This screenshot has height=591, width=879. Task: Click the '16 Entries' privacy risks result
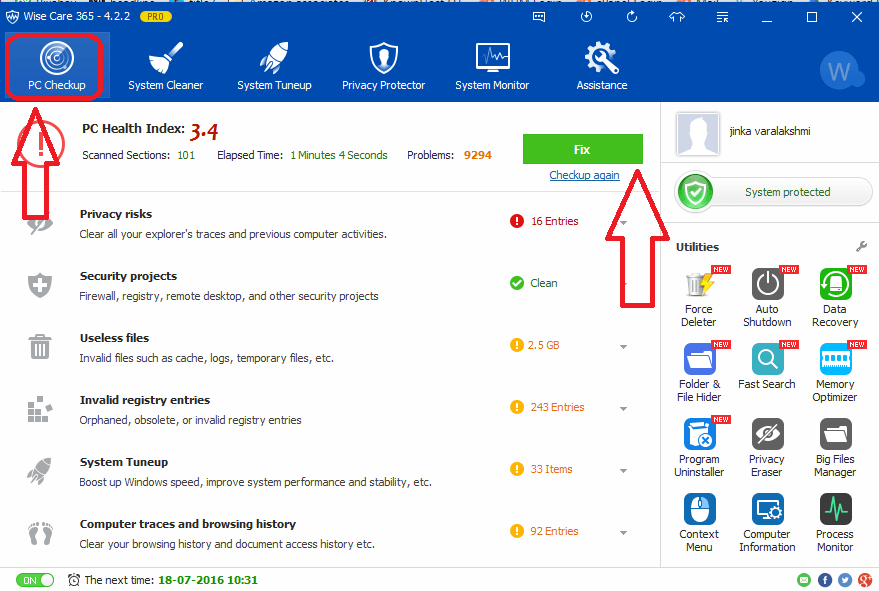pyautogui.click(x=554, y=221)
